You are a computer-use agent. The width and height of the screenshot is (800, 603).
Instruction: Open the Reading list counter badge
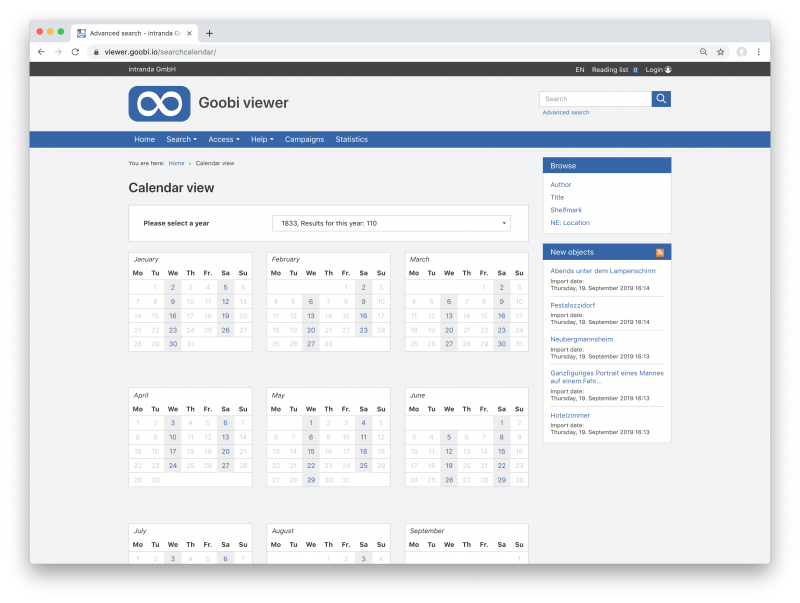point(633,70)
